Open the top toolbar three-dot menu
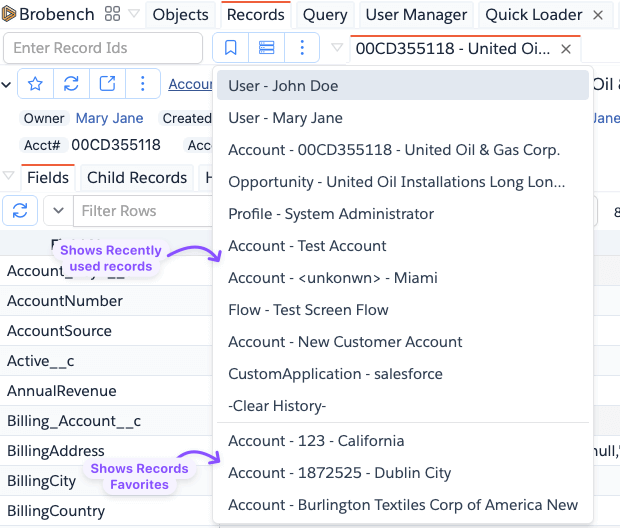The image size is (620, 528). click(302, 48)
